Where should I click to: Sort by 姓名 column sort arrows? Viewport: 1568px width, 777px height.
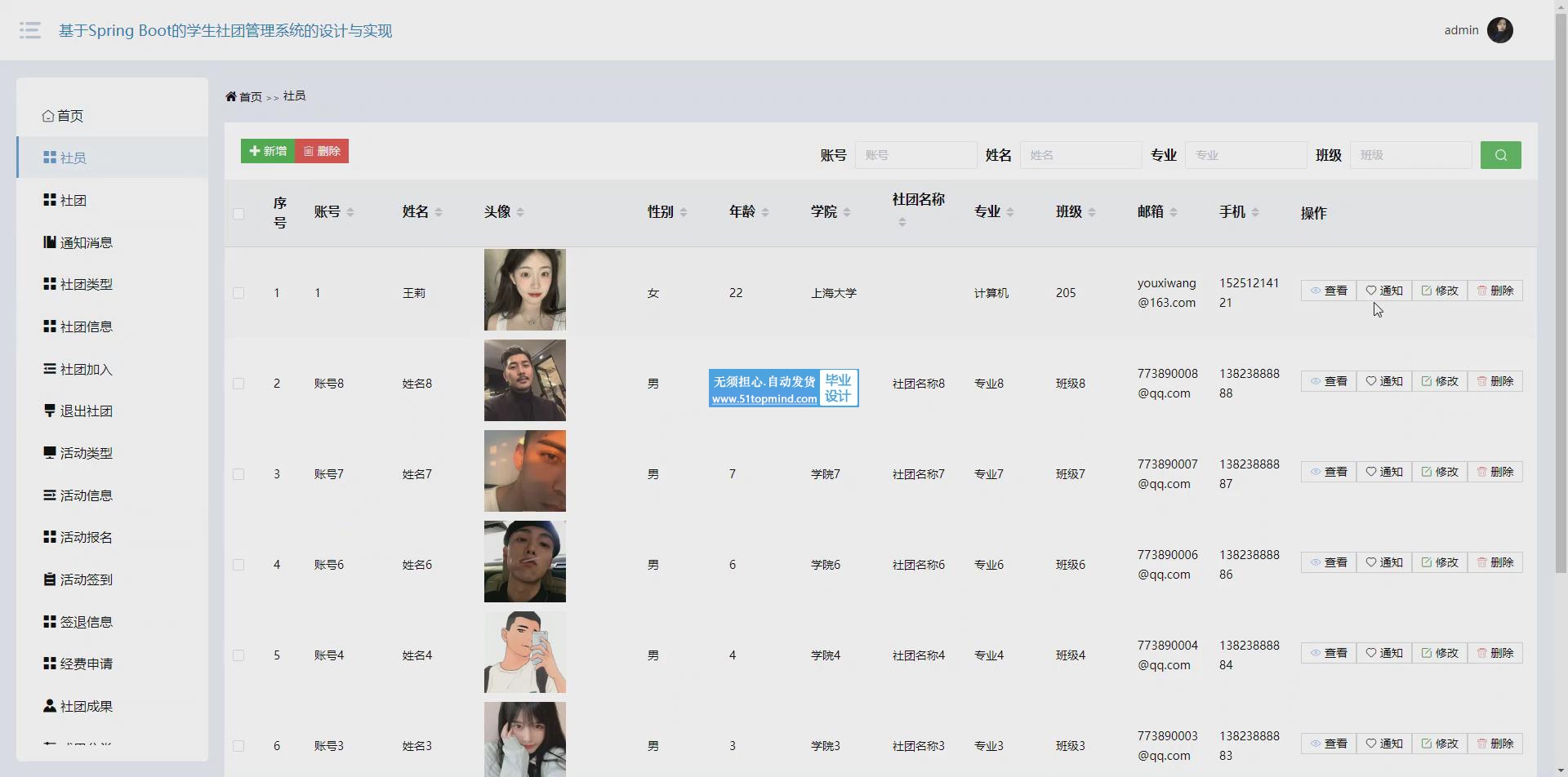pyautogui.click(x=439, y=212)
